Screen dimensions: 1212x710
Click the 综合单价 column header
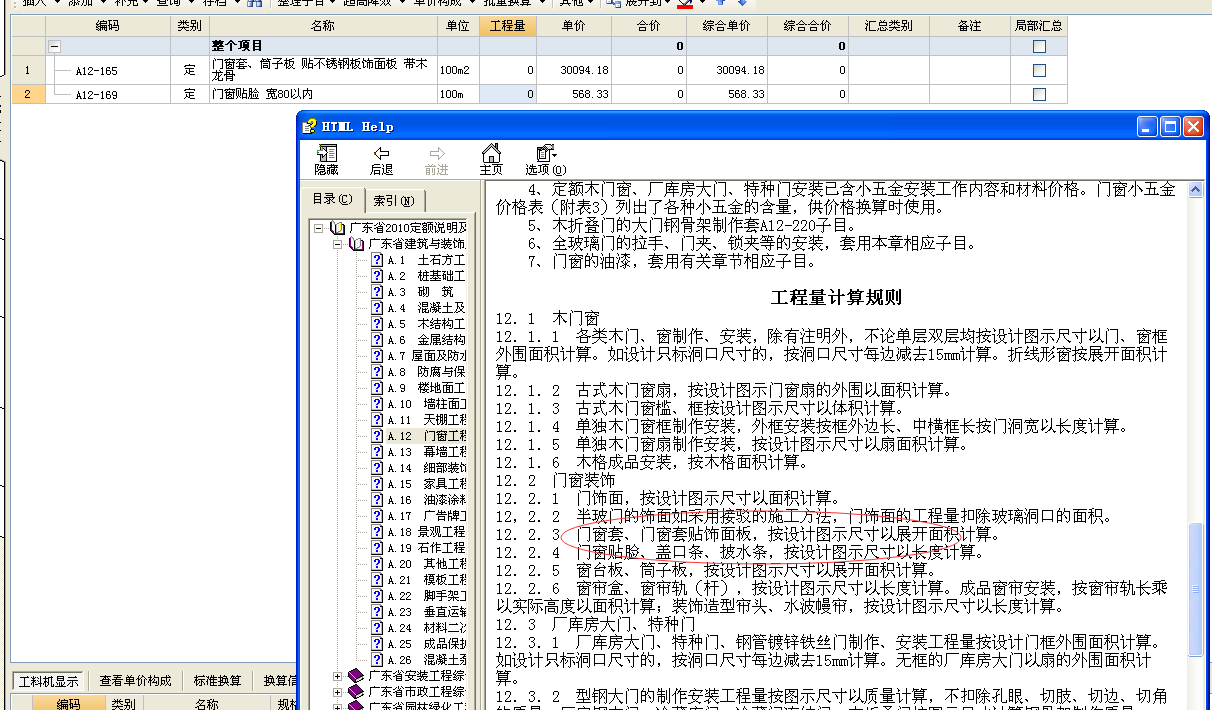pyautogui.click(x=728, y=26)
